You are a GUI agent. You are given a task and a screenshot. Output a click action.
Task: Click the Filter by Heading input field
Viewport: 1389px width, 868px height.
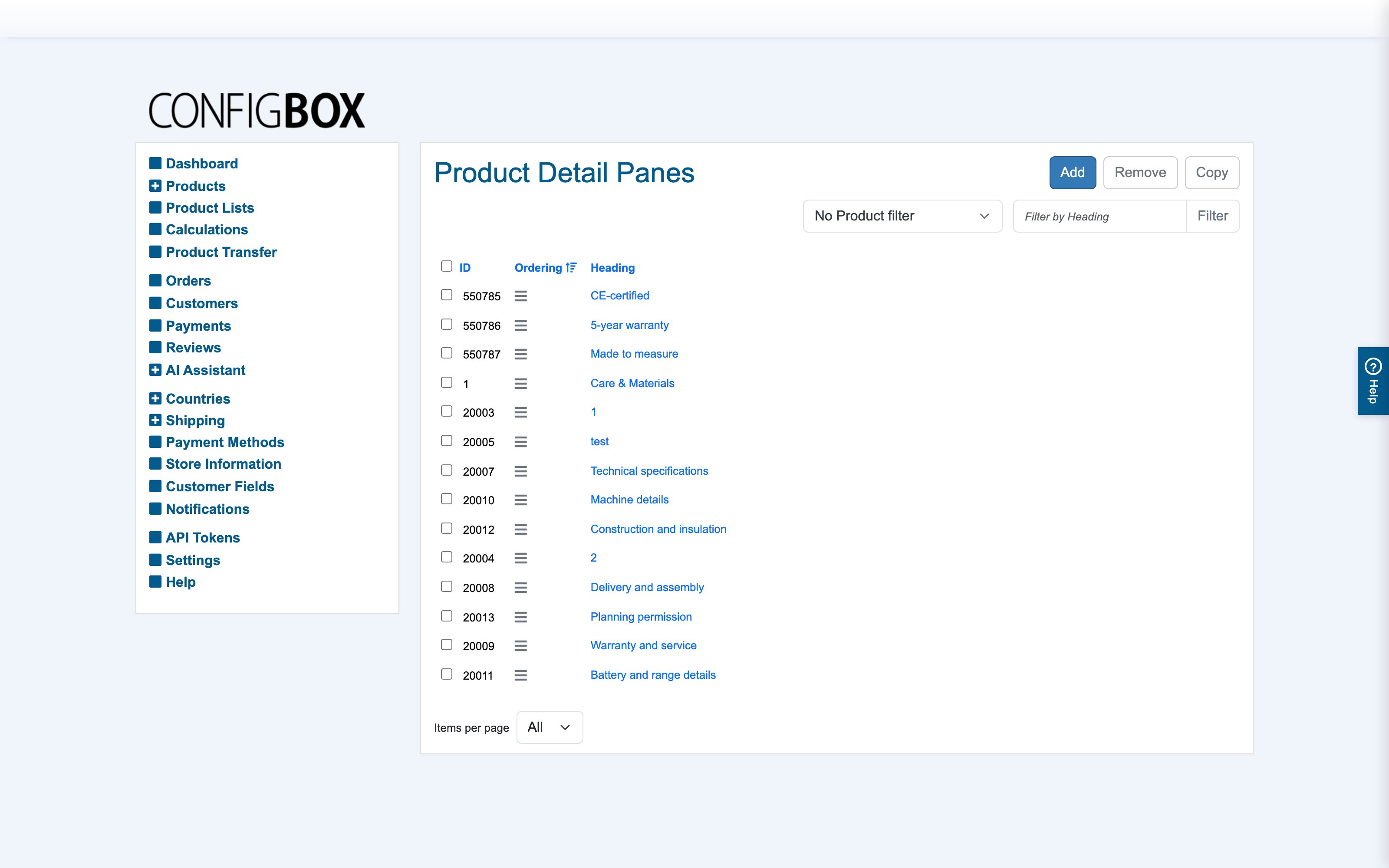(1099, 216)
